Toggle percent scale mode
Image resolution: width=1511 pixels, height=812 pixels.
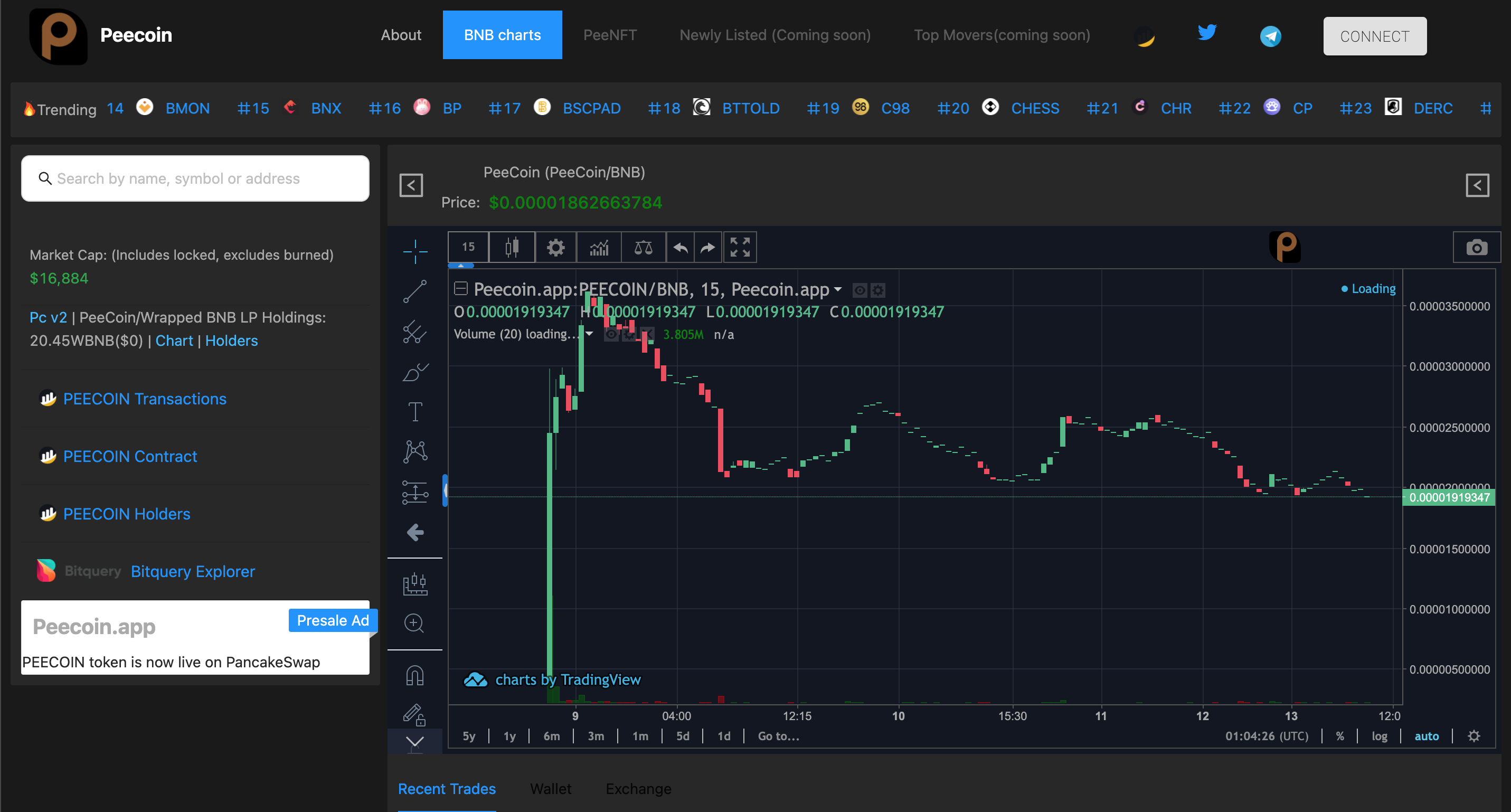[x=1340, y=736]
